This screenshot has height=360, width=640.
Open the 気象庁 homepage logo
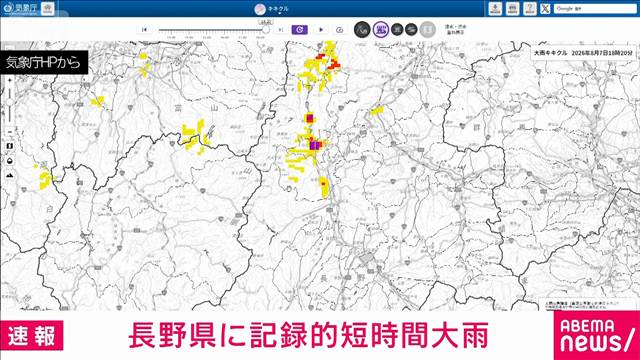click(20, 8)
